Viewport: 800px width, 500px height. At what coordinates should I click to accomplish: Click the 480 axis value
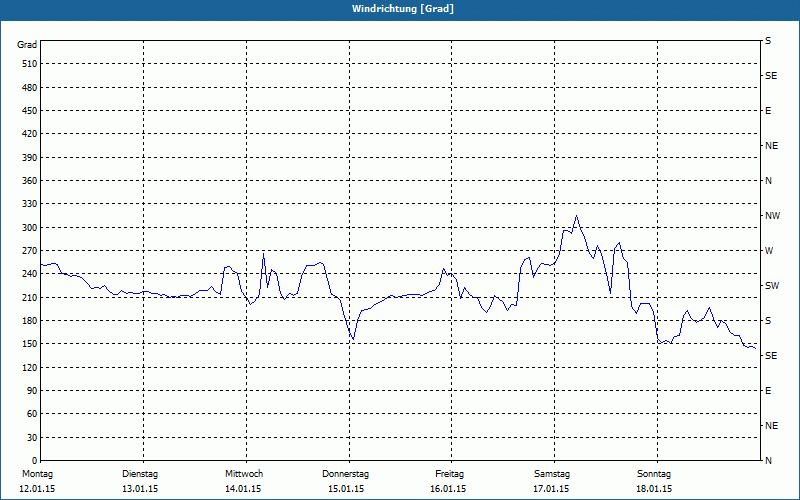point(30,87)
